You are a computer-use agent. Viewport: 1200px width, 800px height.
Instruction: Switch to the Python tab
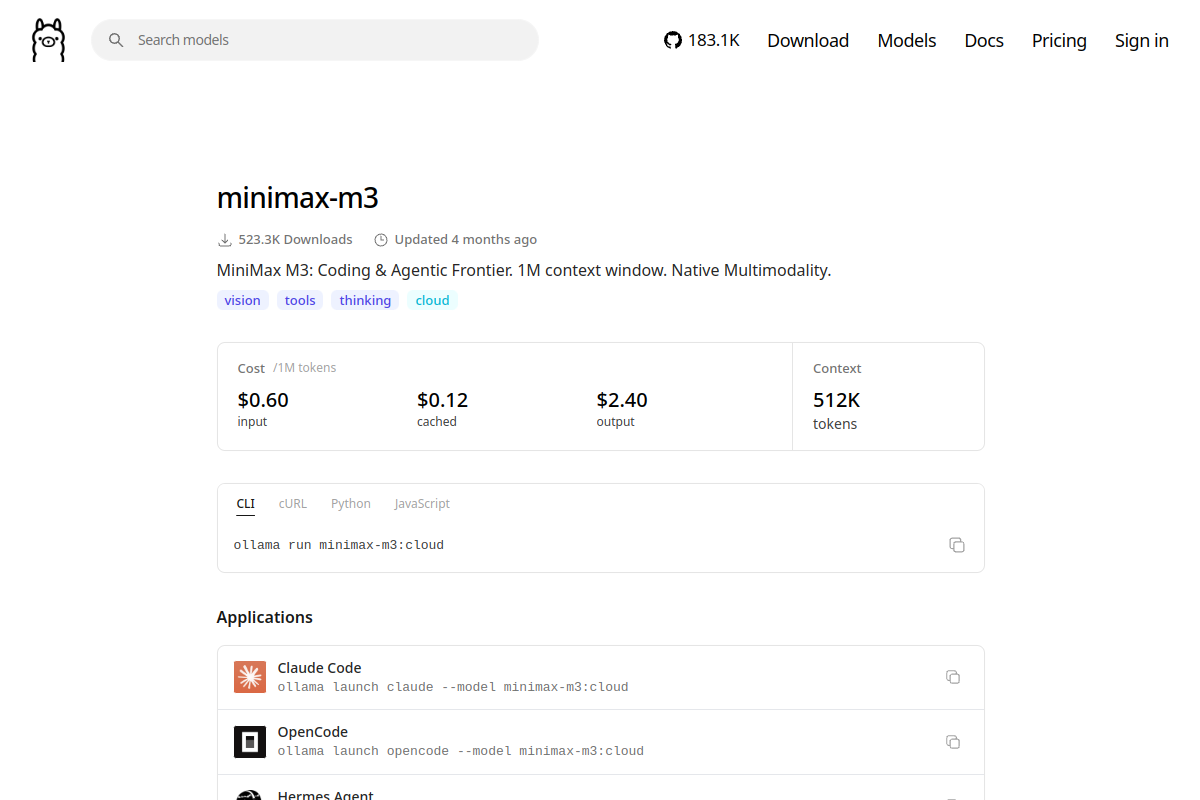(351, 504)
